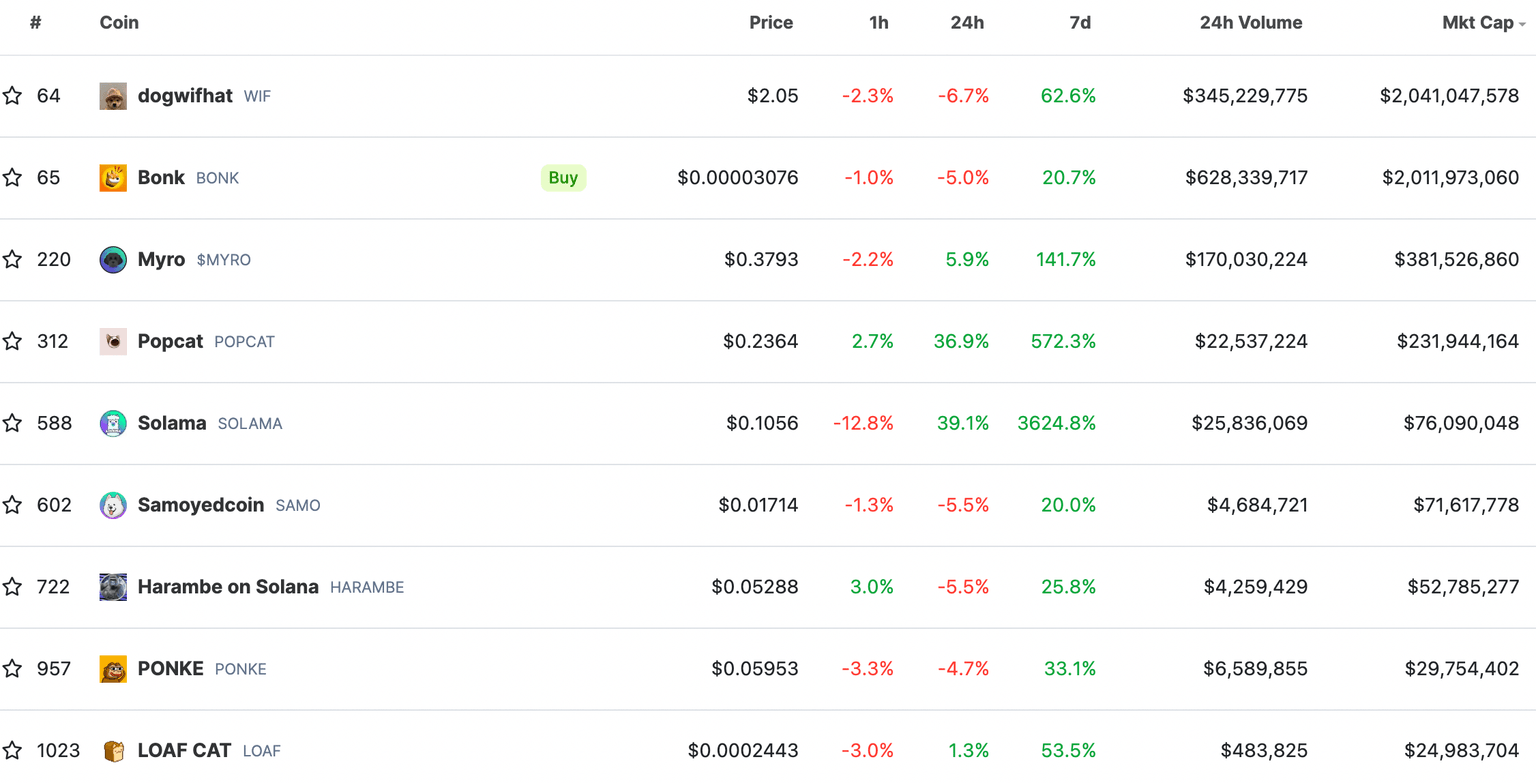Add Popcat to watchlist via star

[12, 342]
